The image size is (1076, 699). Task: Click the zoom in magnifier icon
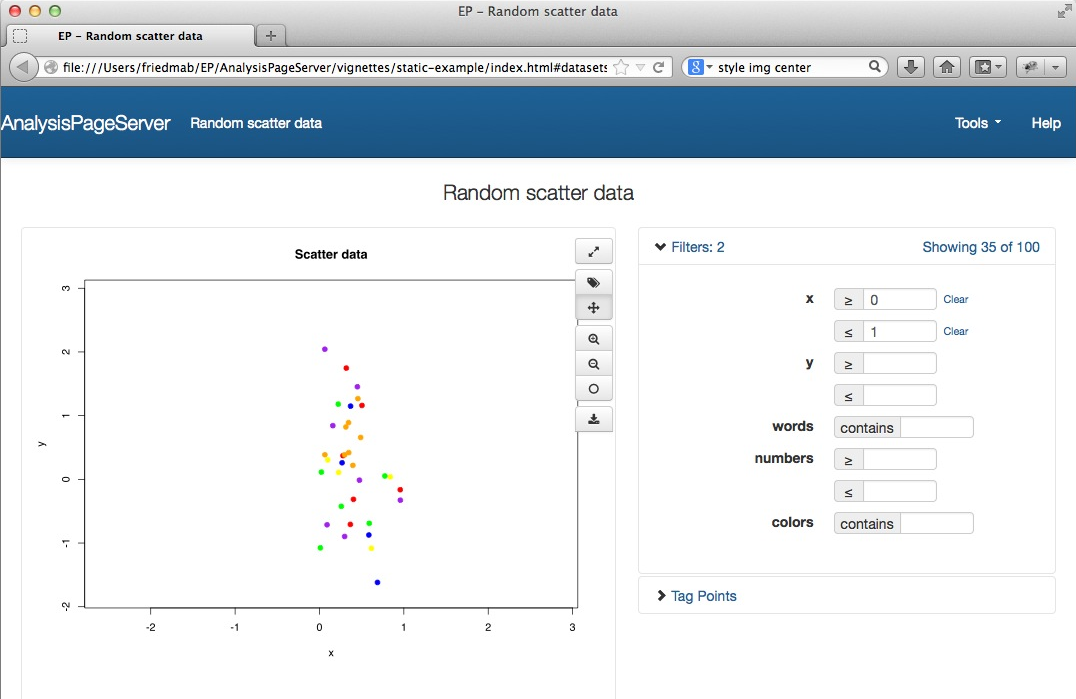(594, 340)
